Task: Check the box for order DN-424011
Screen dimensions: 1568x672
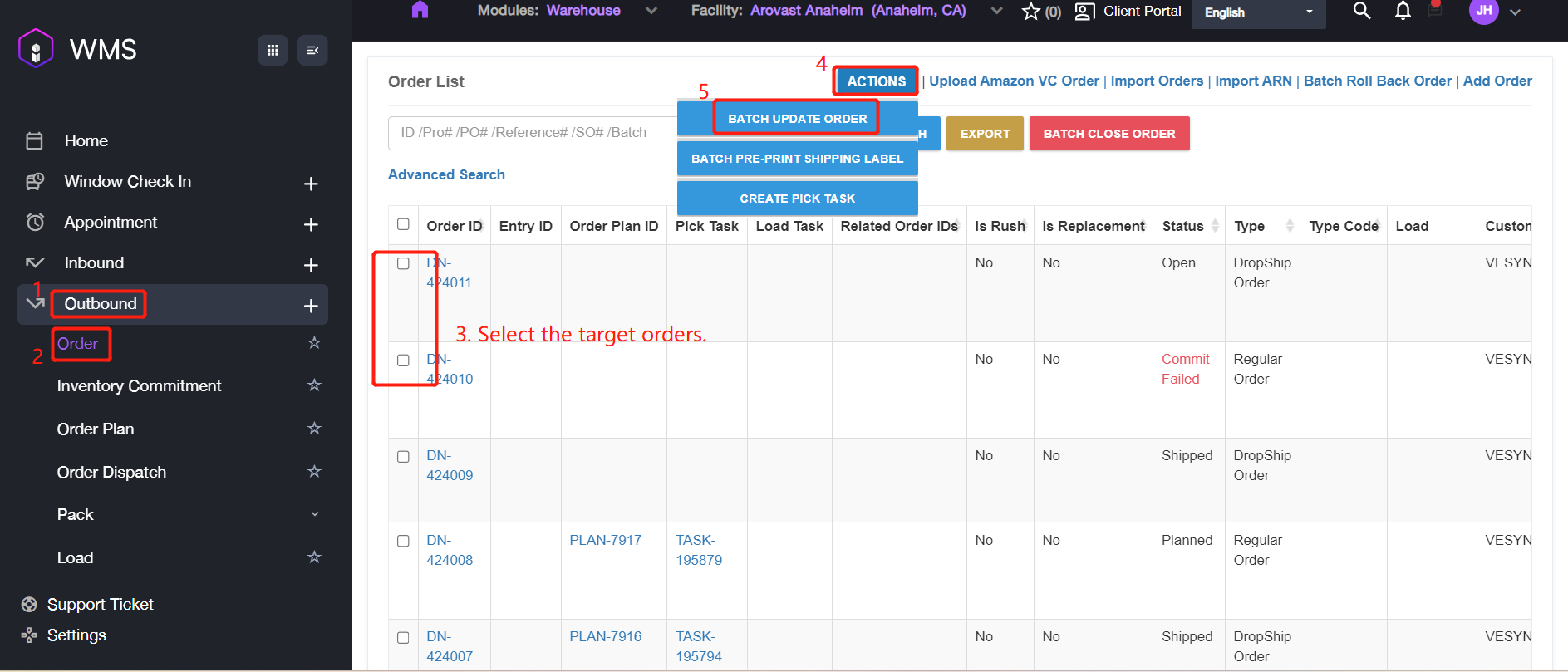Action: [x=403, y=263]
